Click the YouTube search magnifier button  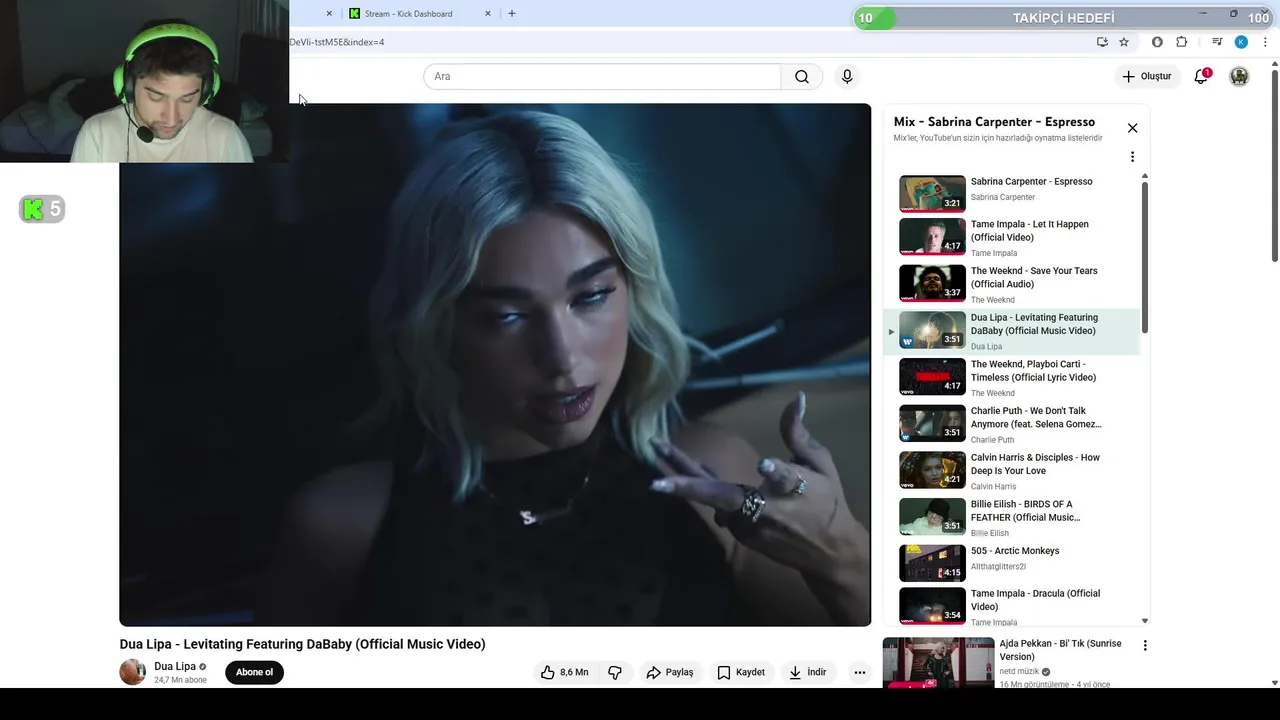tap(802, 77)
